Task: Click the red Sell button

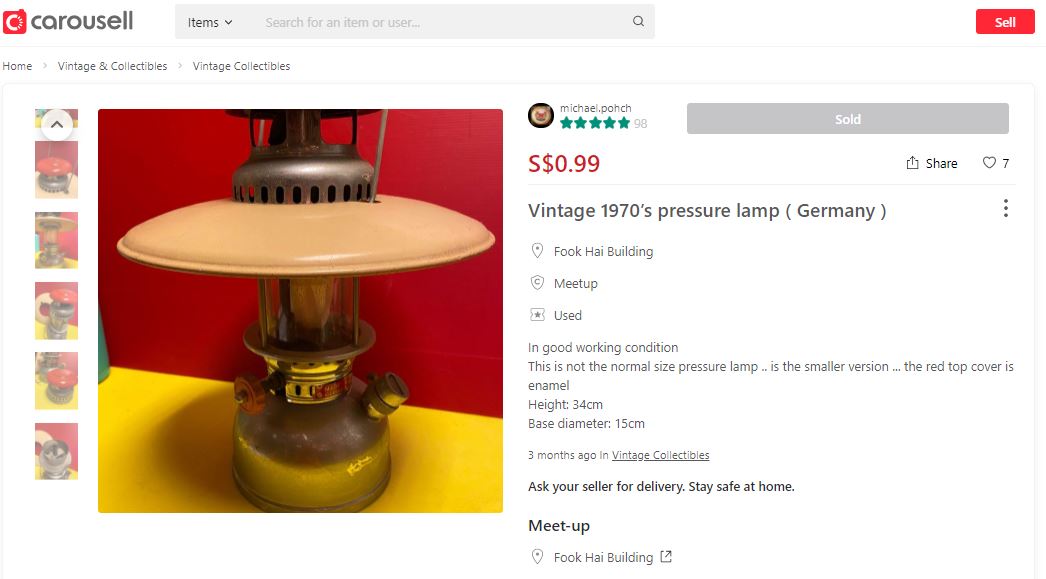Action: tap(1005, 22)
